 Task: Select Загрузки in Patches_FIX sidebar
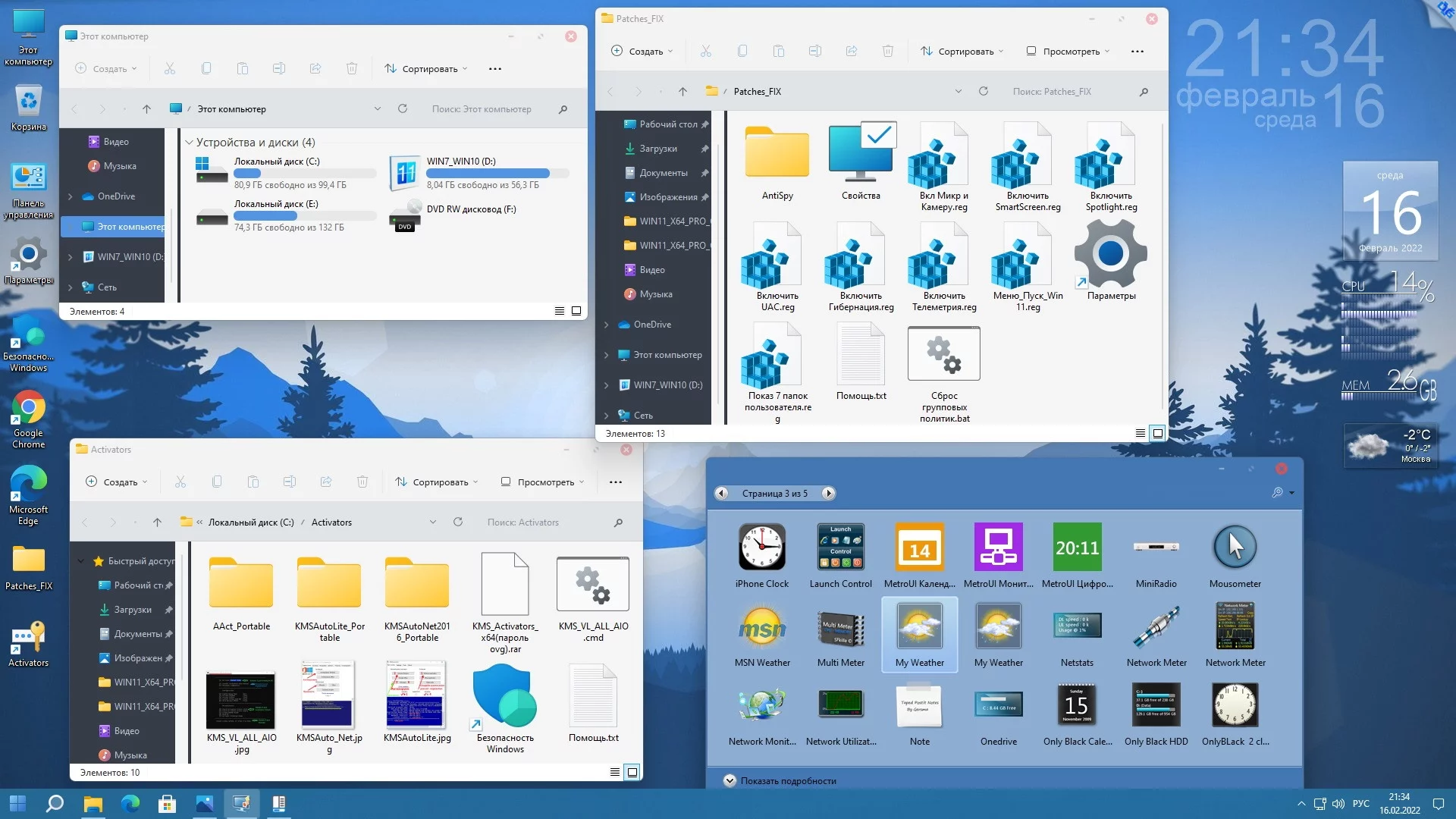click(657, 149)
